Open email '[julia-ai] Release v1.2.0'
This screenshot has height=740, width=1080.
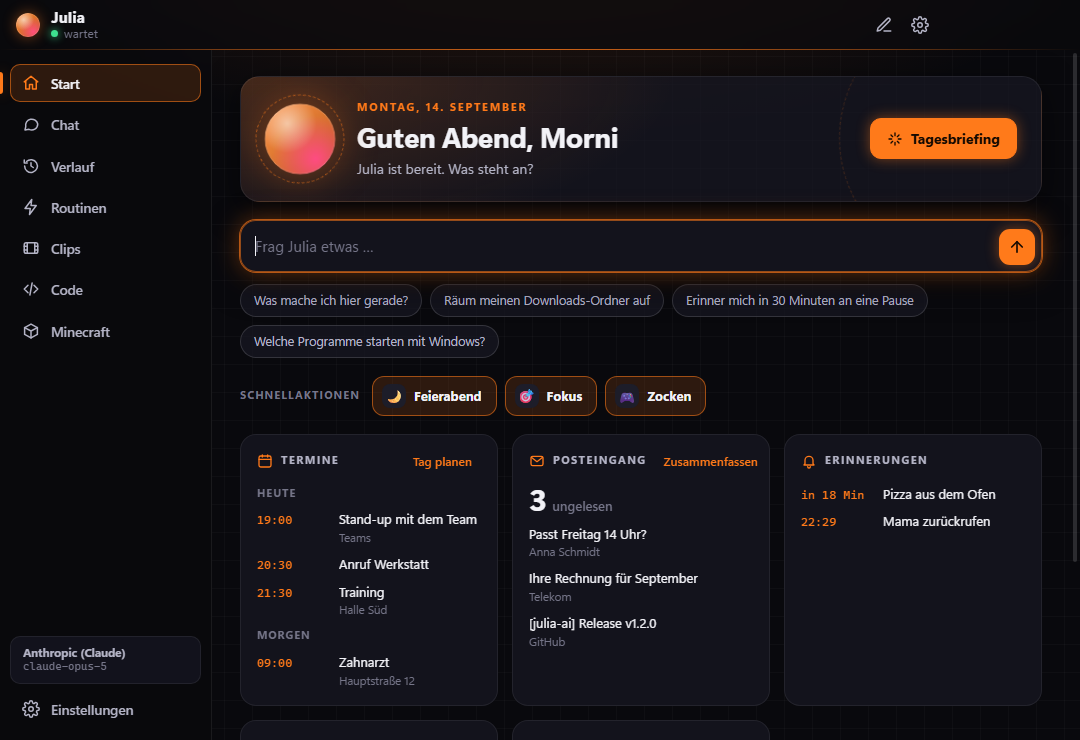(641, 632)
